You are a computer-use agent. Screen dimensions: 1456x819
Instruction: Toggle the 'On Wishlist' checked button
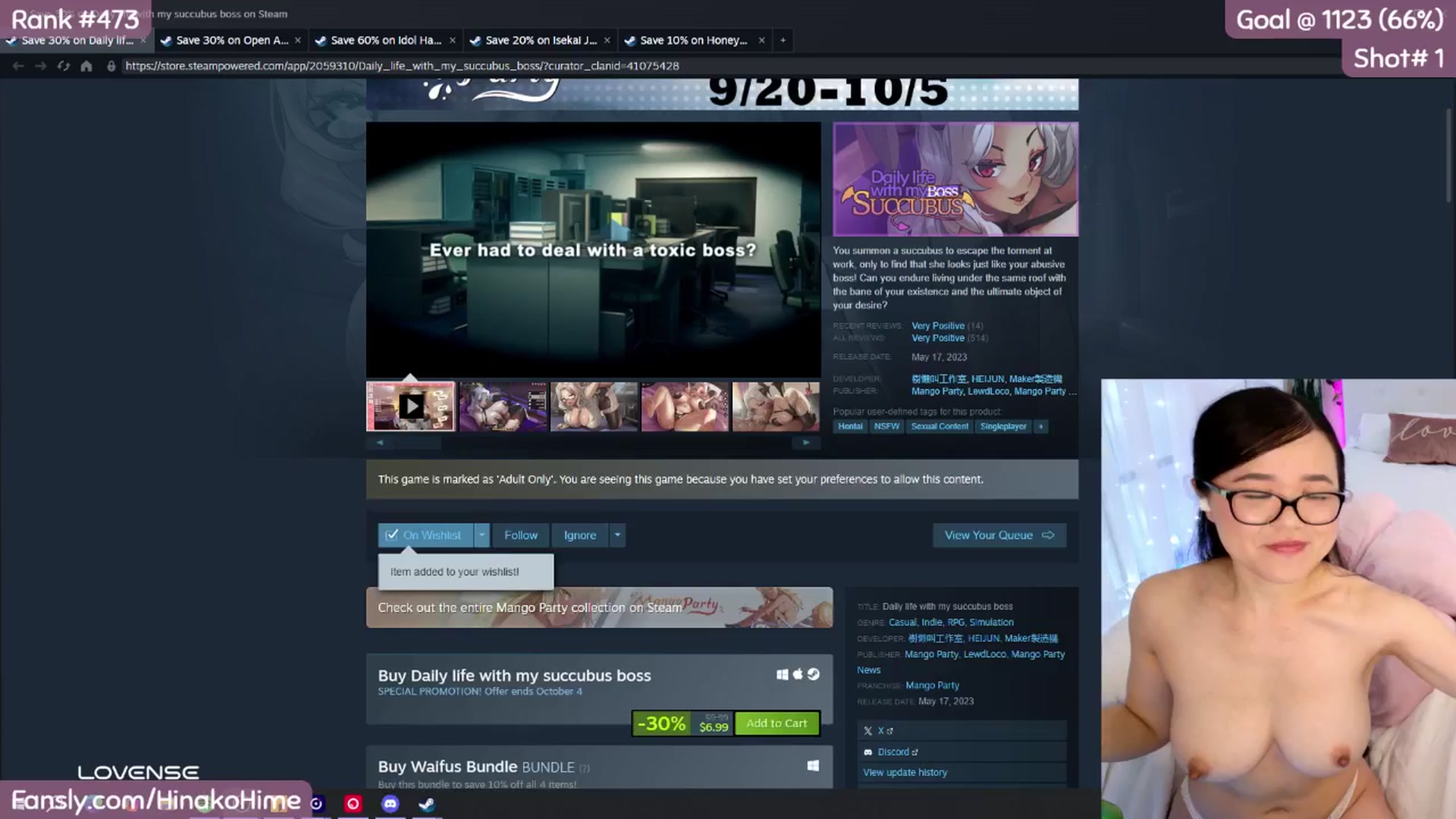[425, 535]
